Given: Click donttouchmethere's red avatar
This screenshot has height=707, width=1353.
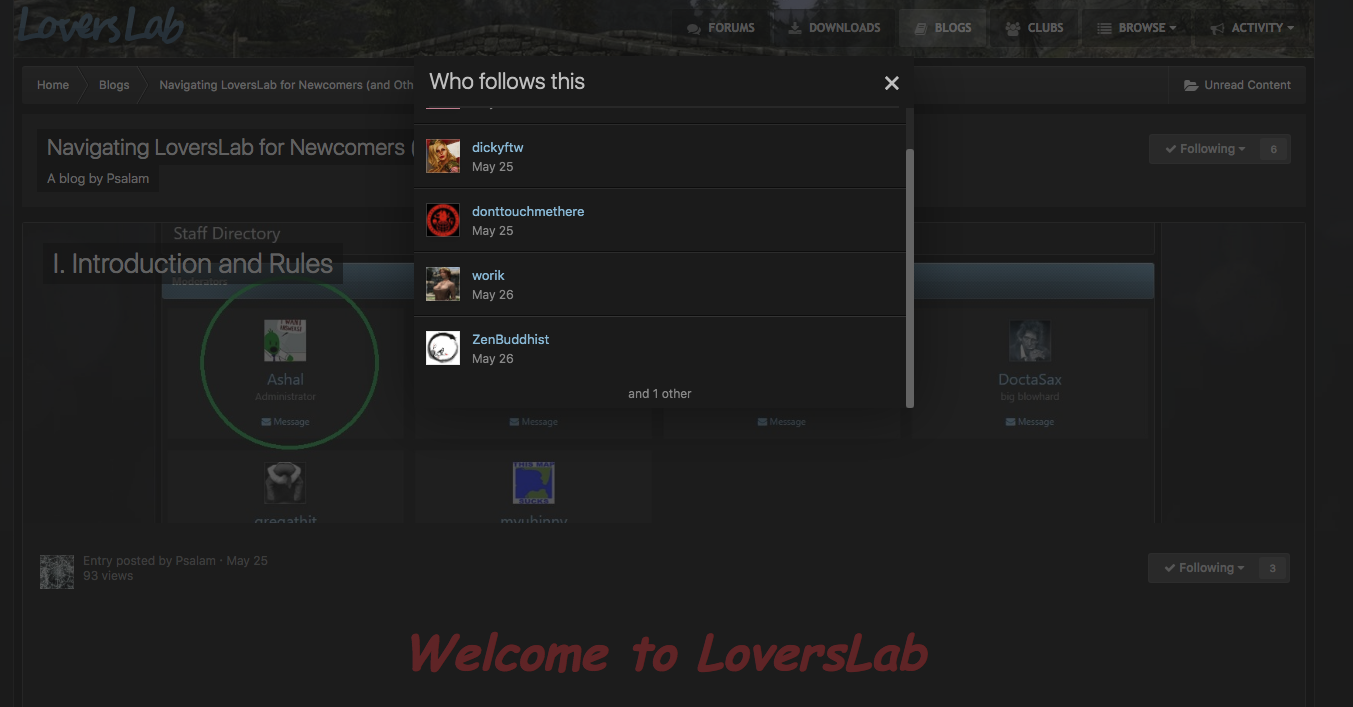Looking at the screenshot, I should [x=443, y=220].
